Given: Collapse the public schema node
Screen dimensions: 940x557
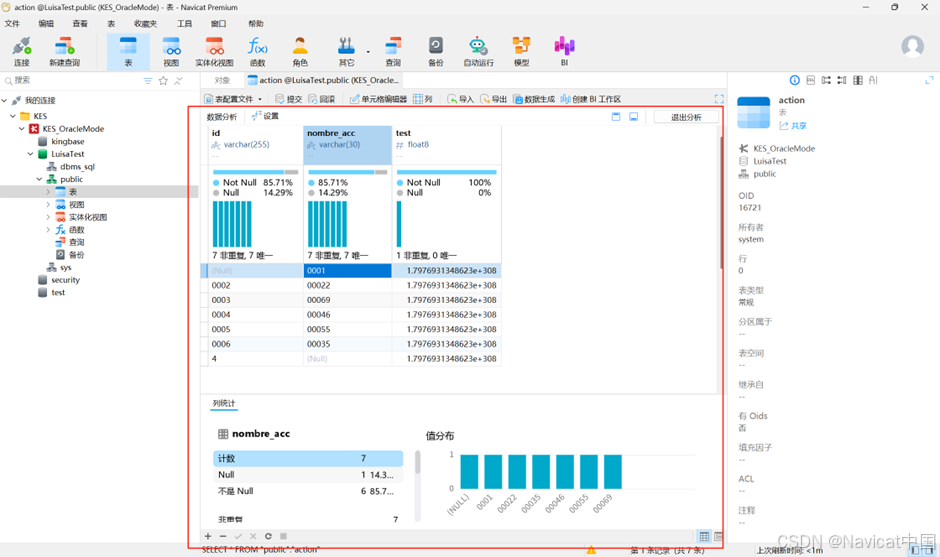Looking at the screenshot, I should [x=40, y=179].
